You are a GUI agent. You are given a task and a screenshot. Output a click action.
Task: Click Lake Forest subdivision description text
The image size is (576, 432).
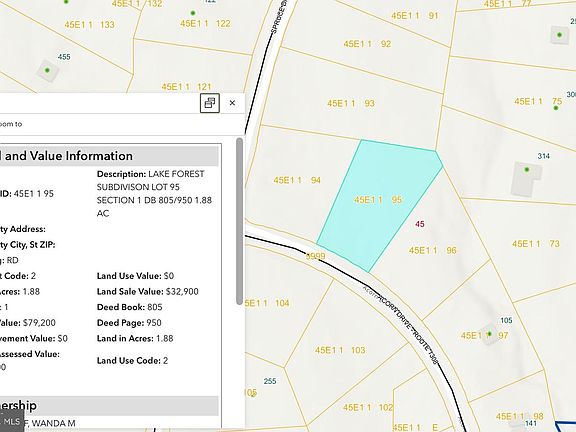point(154,194)
